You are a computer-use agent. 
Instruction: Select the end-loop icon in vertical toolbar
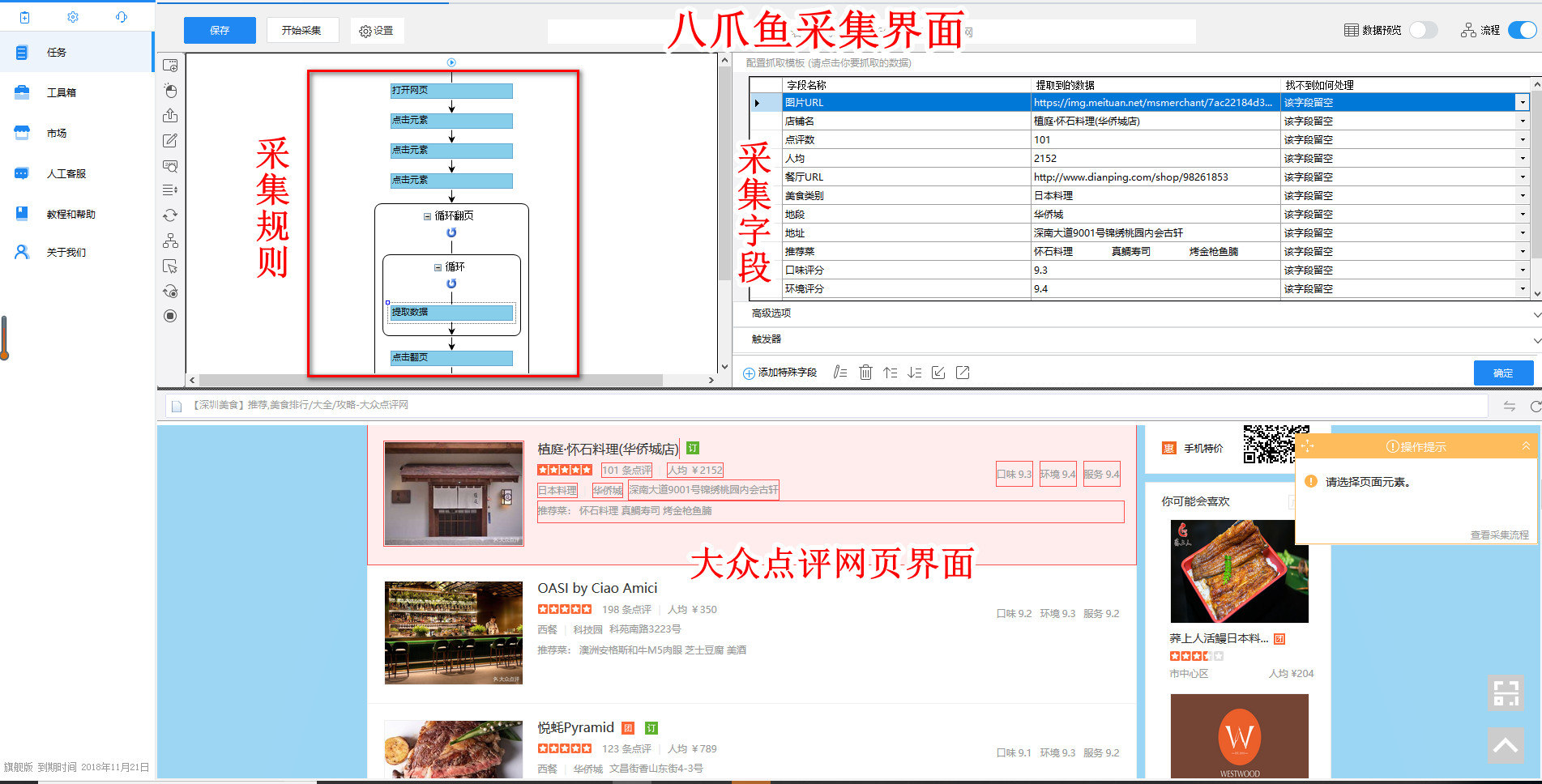(170, 292)
